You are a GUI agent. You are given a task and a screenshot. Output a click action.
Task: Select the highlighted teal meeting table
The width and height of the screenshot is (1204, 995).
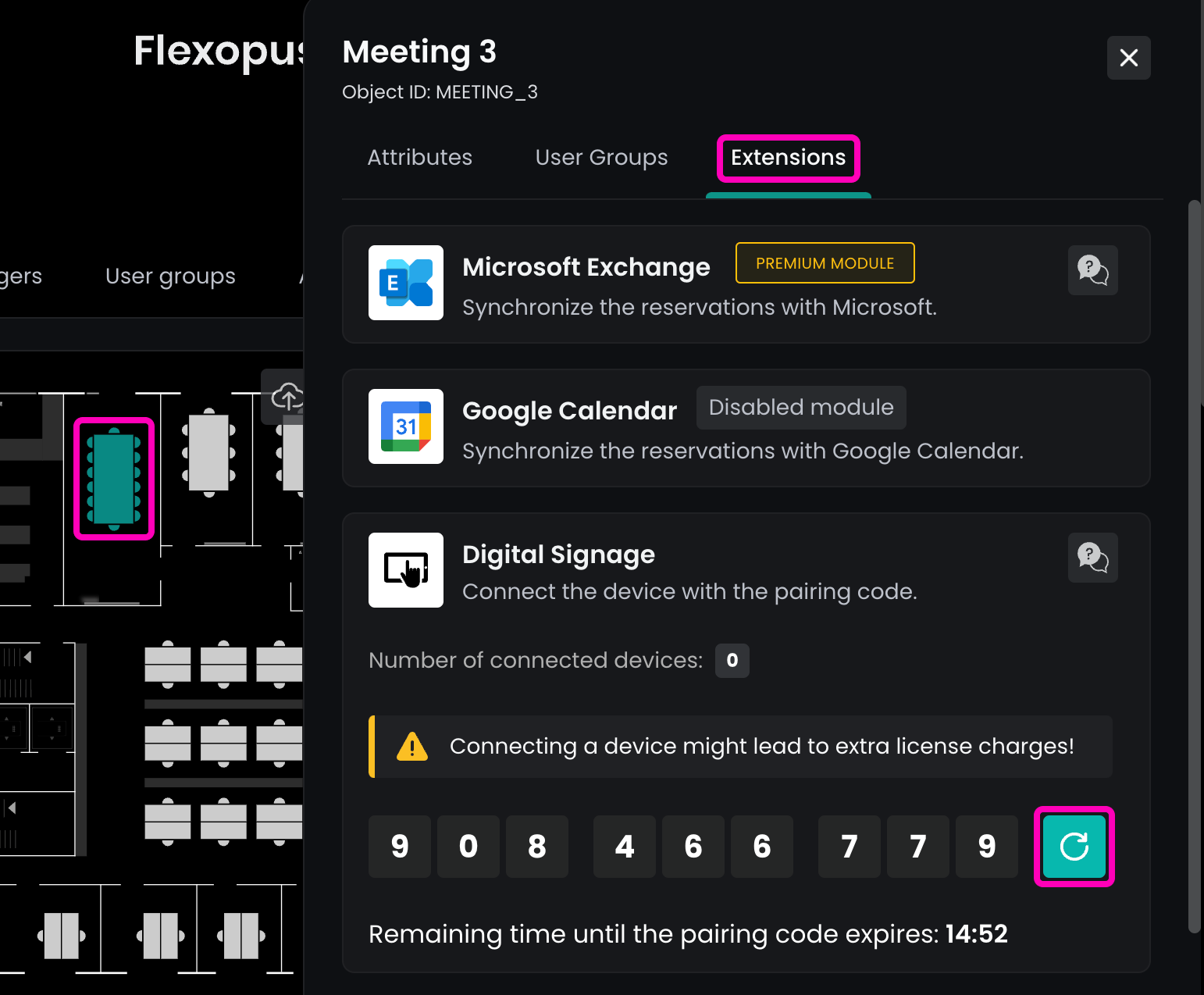[114, 479]
